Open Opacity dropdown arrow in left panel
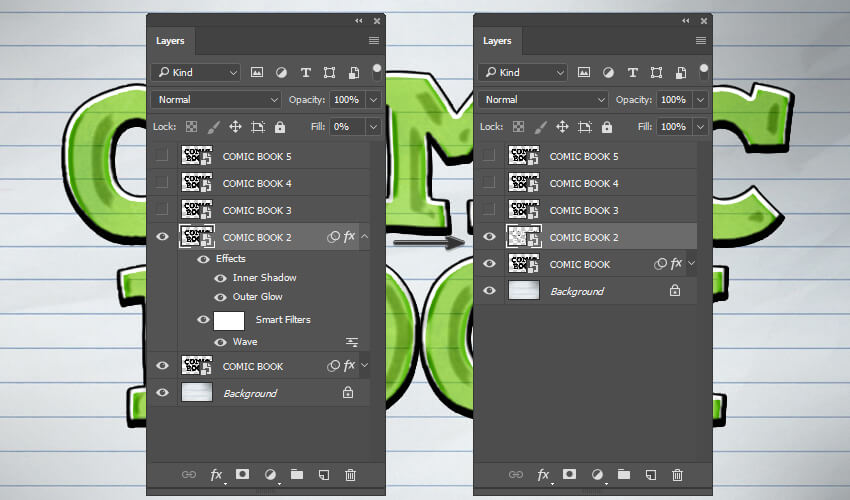Image resolution: width=850 pixels, height=500 pixels. [x=374, y=100]
